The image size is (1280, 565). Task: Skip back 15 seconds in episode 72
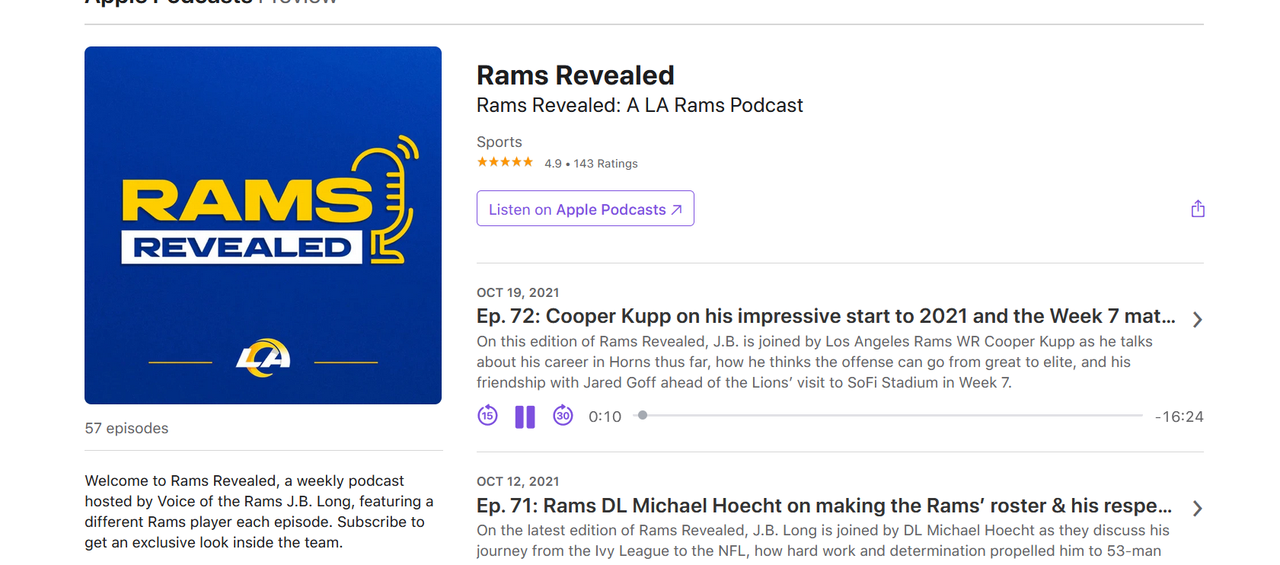point(487,416)
